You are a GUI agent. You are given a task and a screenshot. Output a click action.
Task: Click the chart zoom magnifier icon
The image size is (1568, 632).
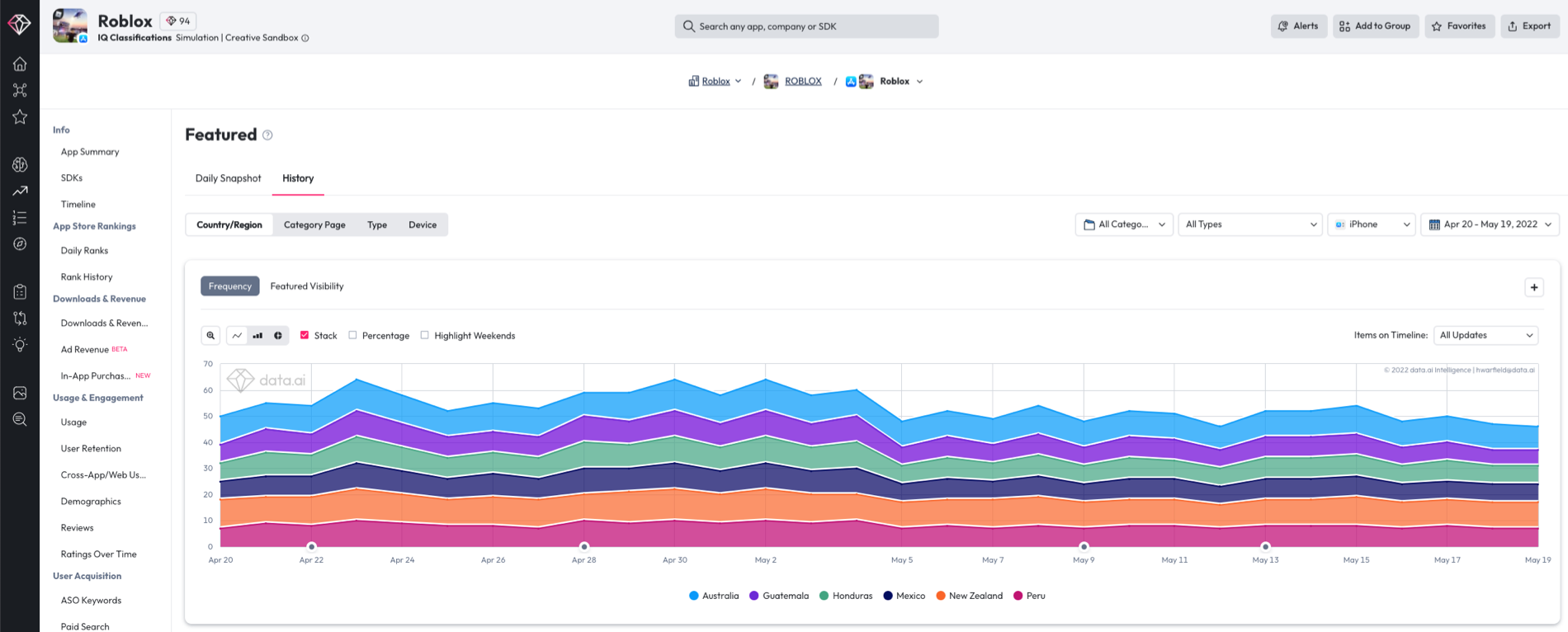pyautogui.click(x=210, y=336)
